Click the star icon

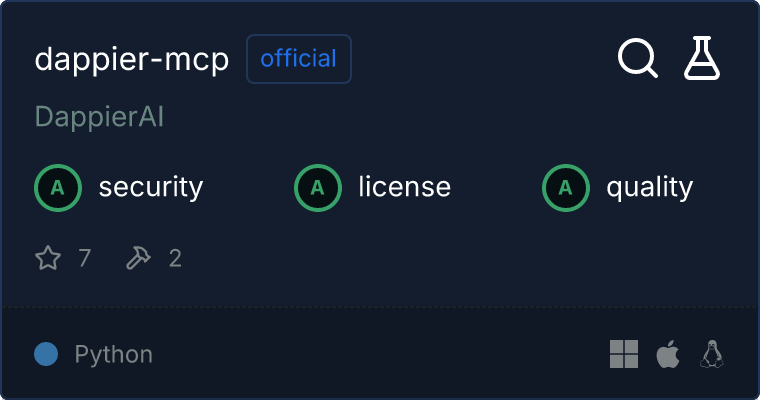pos(48,259)
